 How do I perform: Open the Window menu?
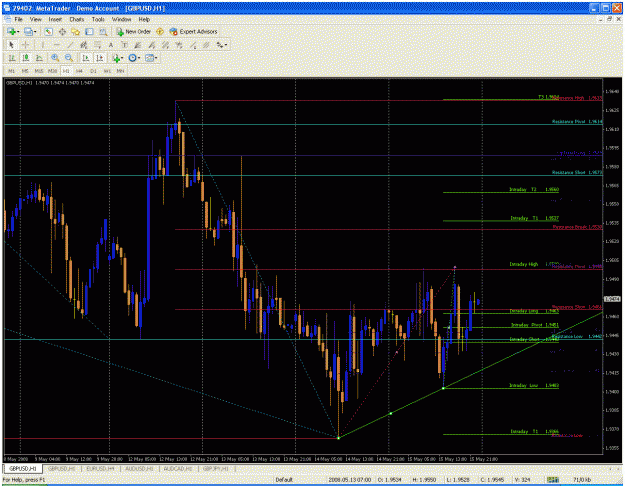pos(121,19)
